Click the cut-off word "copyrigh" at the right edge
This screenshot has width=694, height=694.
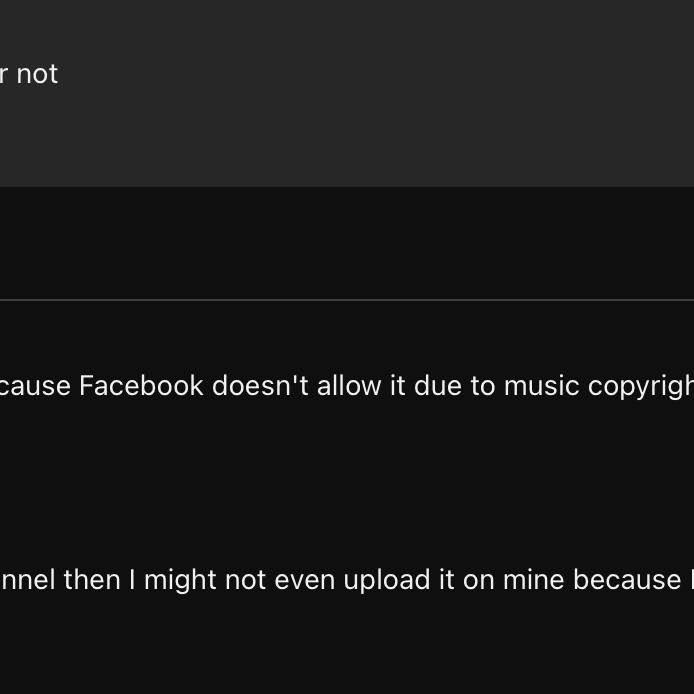641,386
